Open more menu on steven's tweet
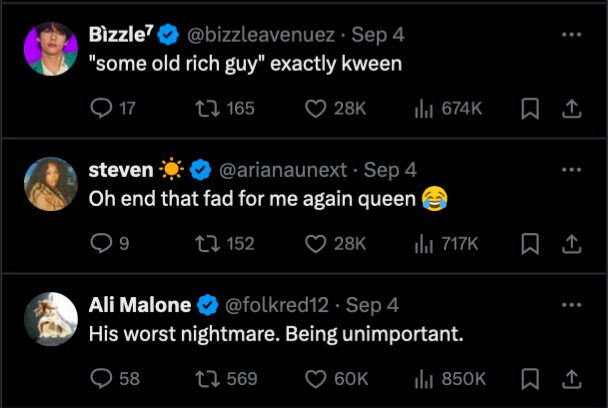Screen dimensions: 608x408 (572, 168)
